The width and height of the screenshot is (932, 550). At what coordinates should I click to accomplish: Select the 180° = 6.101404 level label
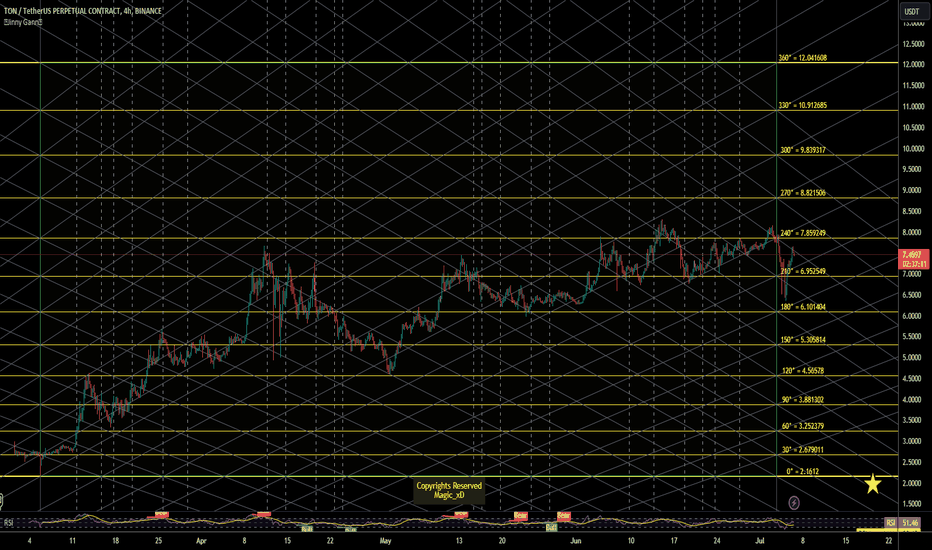point(802,307)
